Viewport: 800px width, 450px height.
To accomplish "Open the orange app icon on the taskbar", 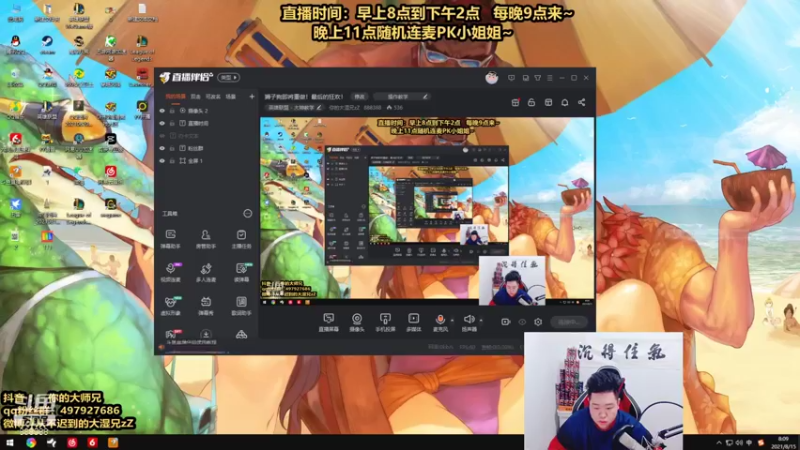I will (x=113, y=442).
